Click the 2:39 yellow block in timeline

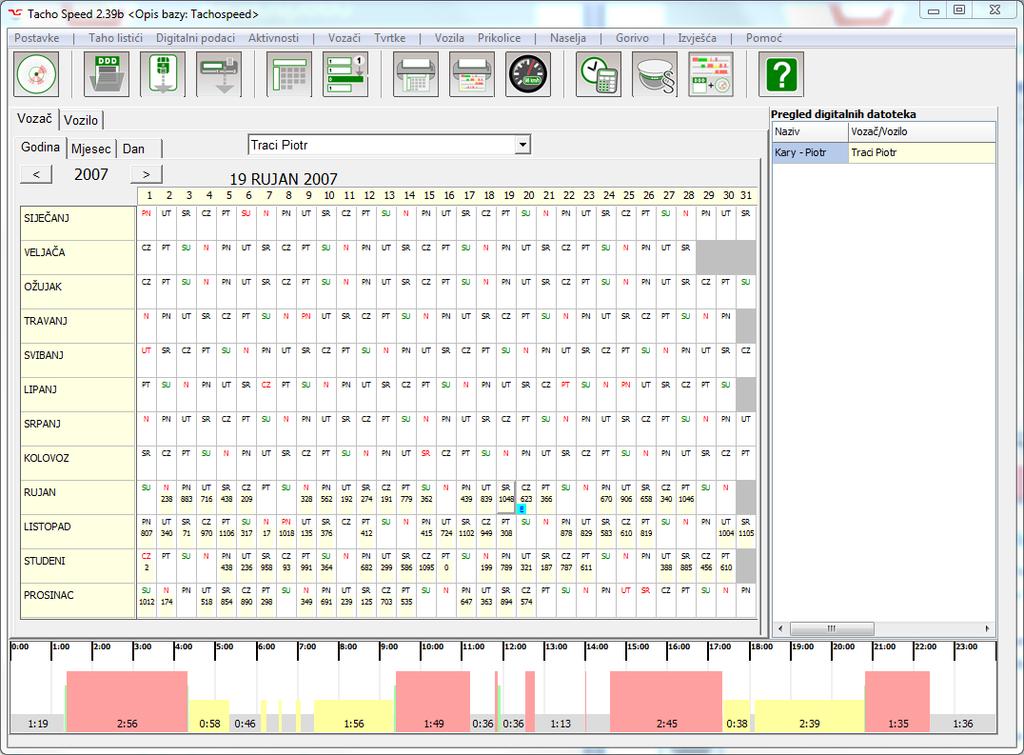pos(809,716)
